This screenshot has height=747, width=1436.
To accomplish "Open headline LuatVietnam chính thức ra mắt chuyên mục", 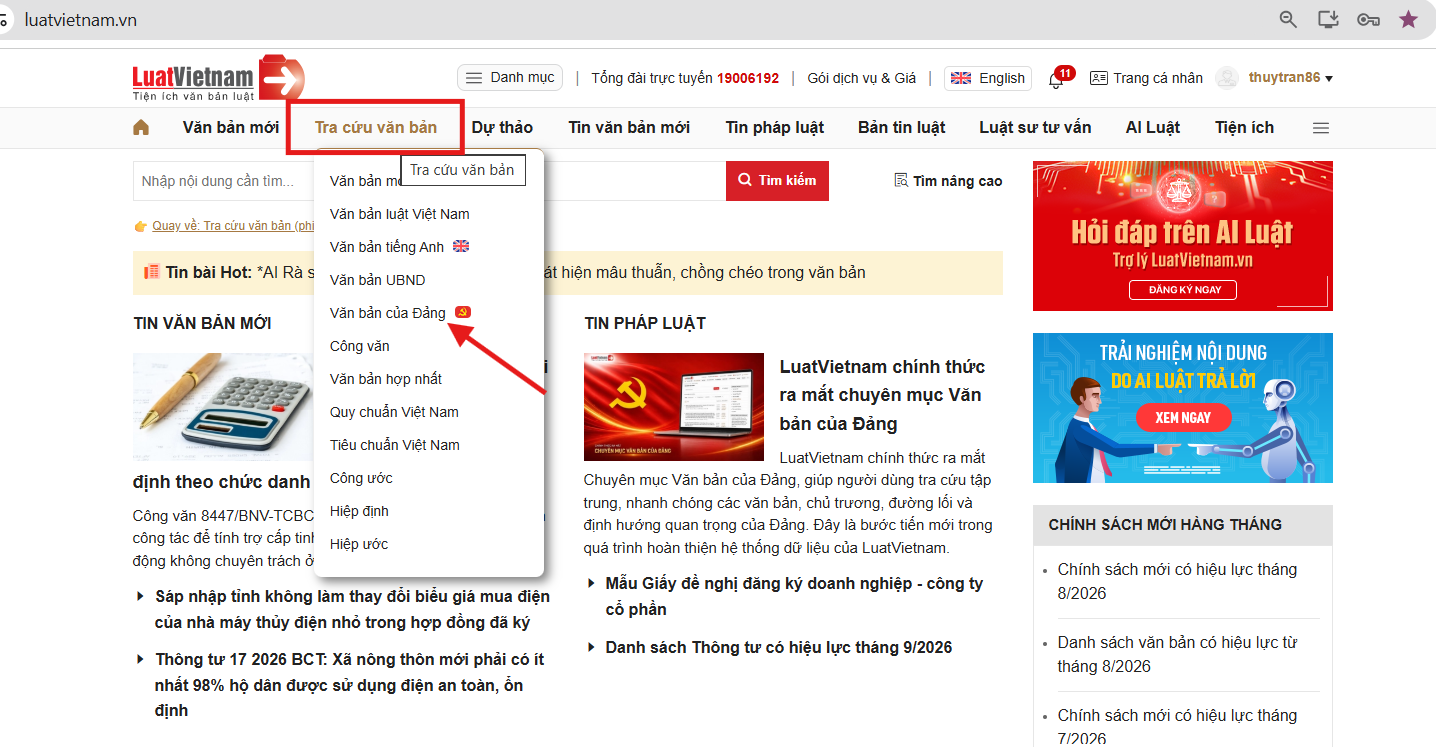I will click(x=882, y=395).
